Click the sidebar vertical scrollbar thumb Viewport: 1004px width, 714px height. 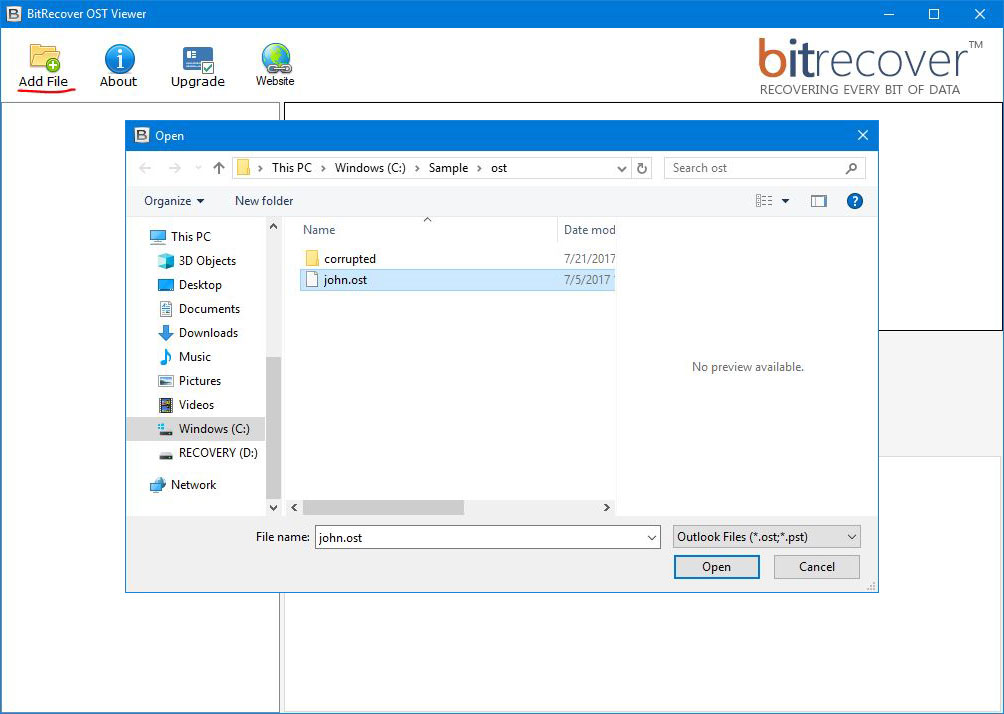tap(273, 428)
